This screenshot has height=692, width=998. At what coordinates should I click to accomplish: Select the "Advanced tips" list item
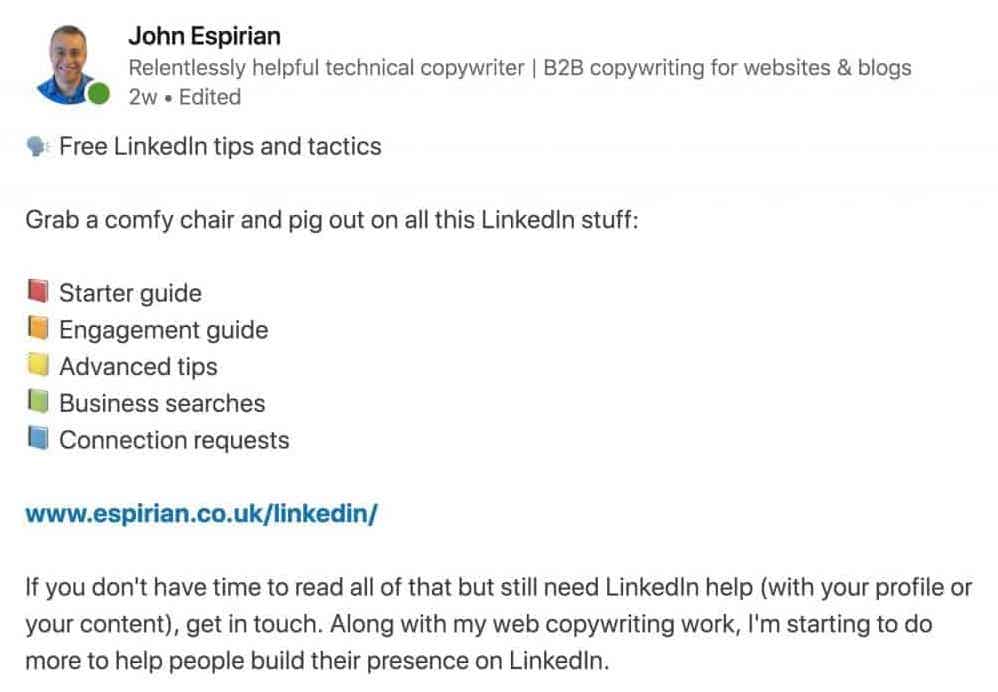click(138, 367)
